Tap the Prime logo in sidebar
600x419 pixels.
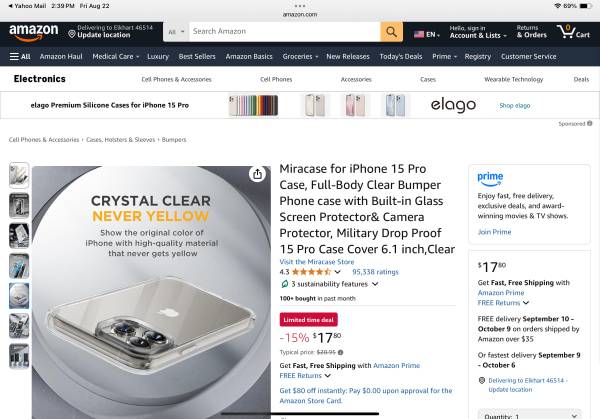pos(490,178)
